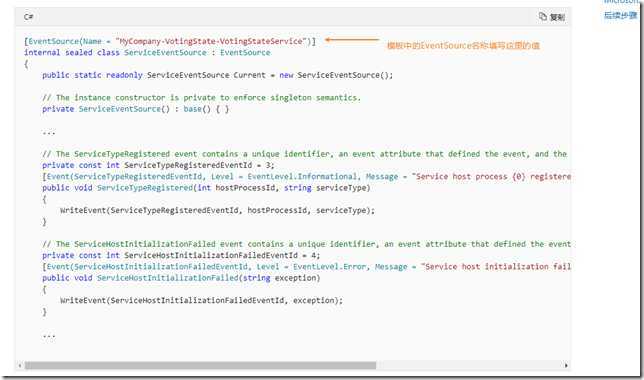
Task: Click the "MyCompany-VotingState-VotingStateService" string
Action: pos(211,41)
